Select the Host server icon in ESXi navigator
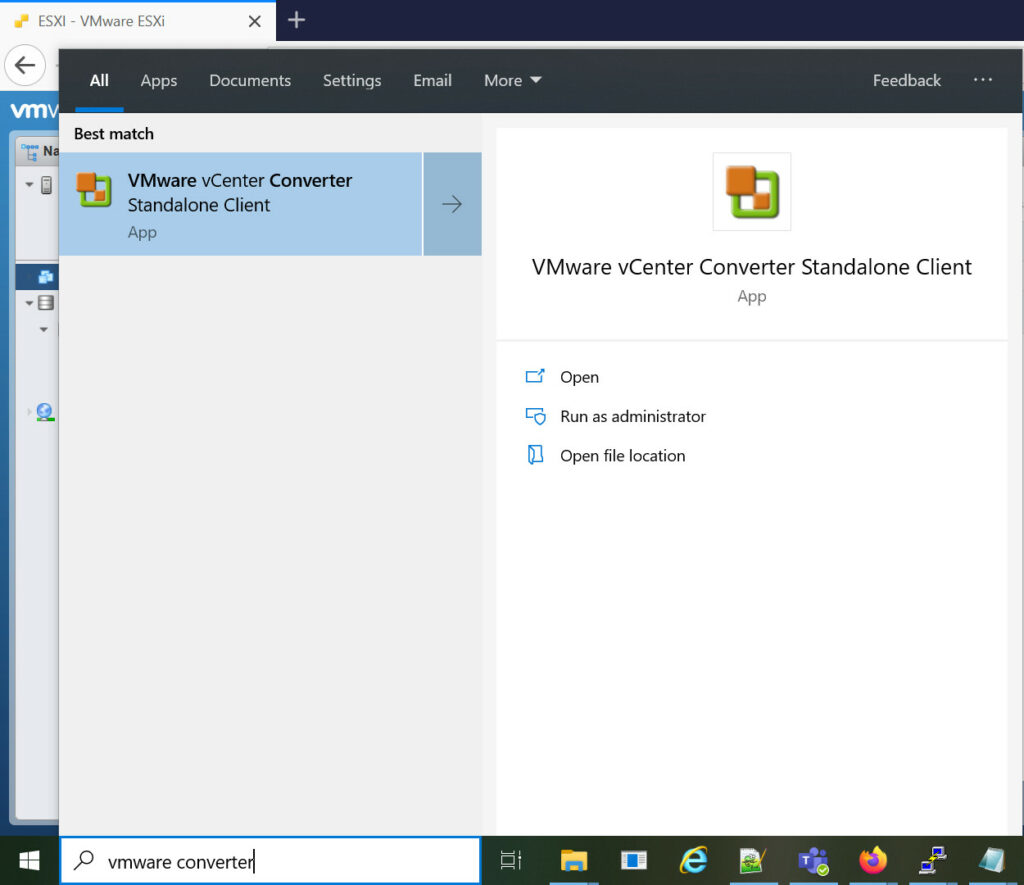Screen dimensions: 1024x885 (x=46, y=185)
